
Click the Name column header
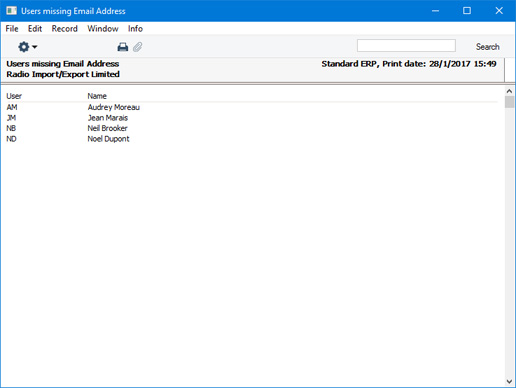coord(97,96)
